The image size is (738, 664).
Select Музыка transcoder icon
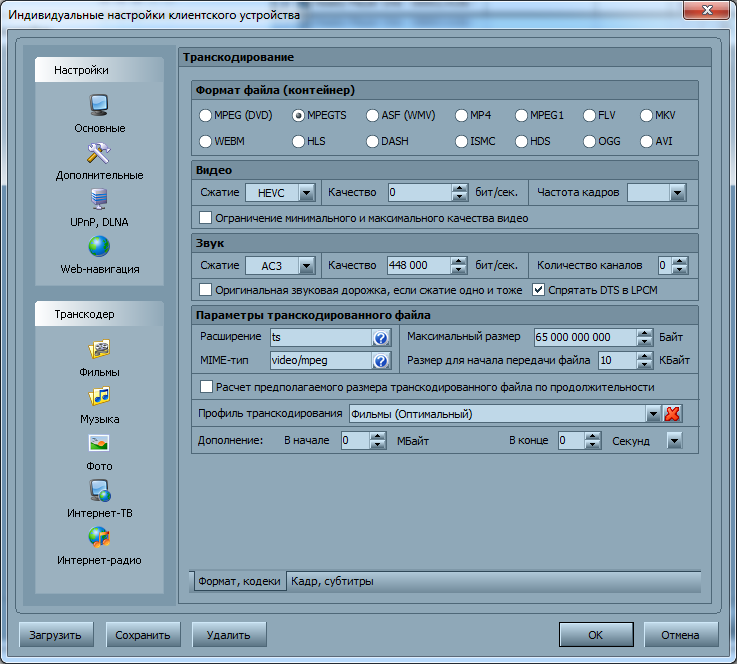99,397
